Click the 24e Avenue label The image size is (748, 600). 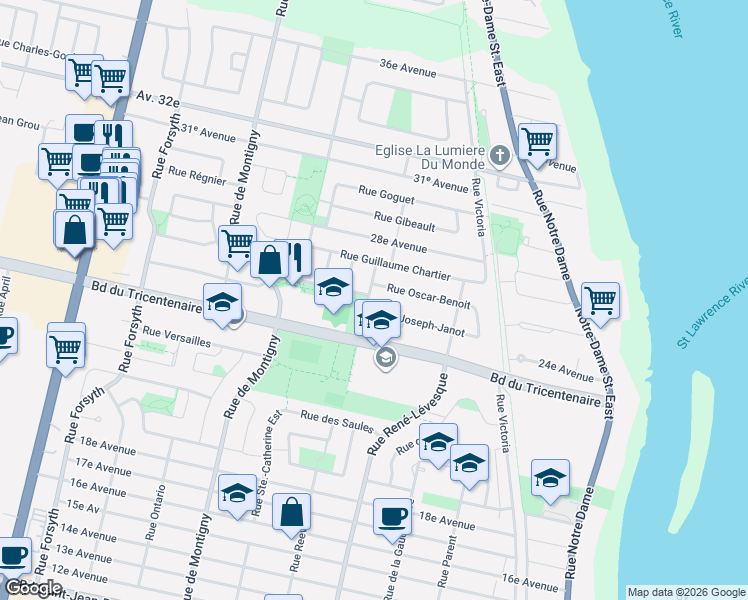pyautogui.click(x=566, y=370)
